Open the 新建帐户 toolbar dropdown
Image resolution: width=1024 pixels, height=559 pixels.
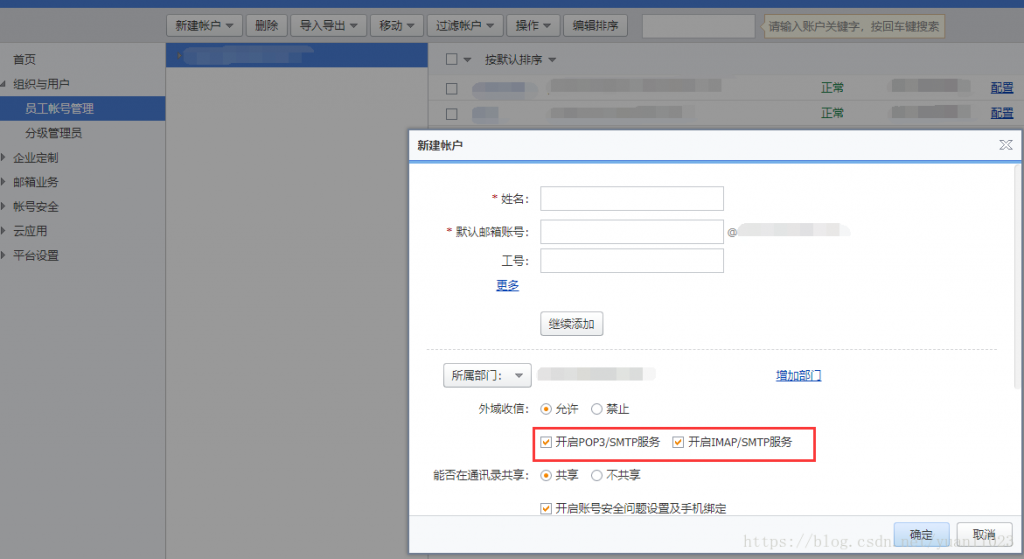coord(204,25)
